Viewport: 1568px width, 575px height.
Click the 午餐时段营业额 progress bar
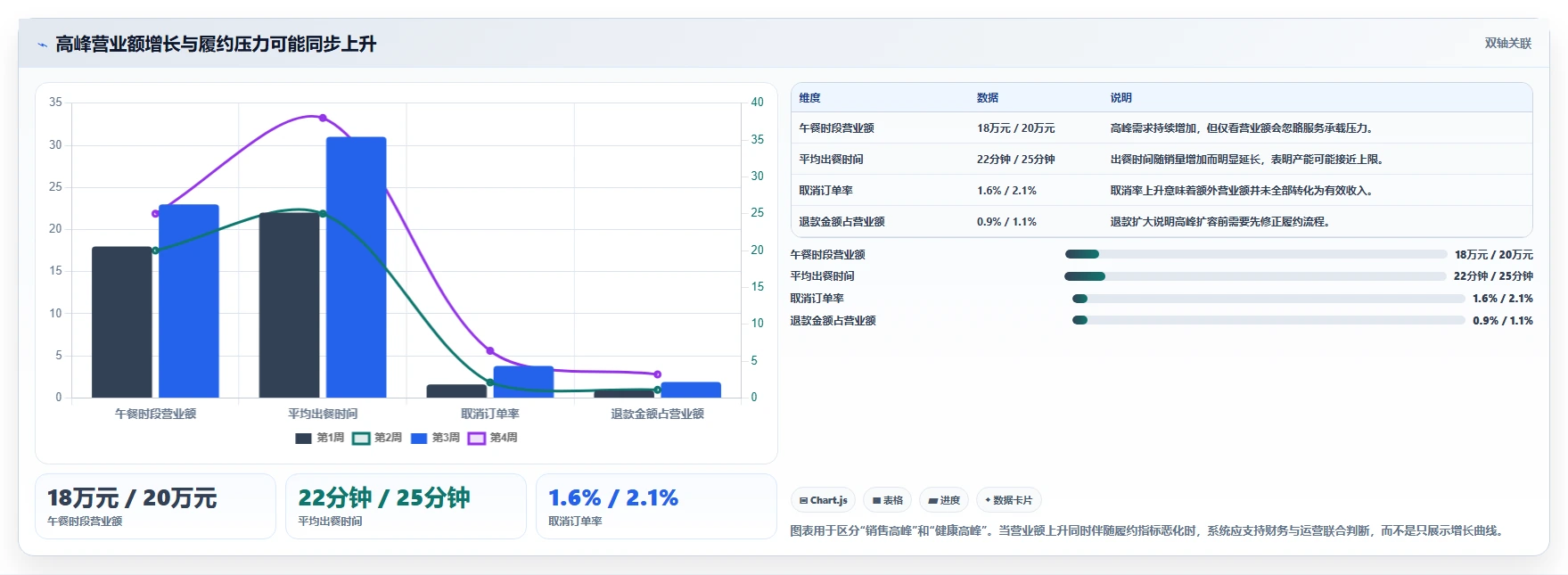(1255, 254)
